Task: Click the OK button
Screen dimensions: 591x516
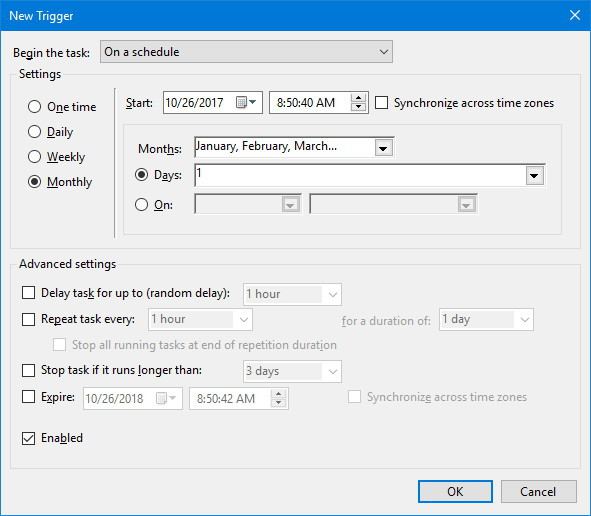Action: [455, 492]
